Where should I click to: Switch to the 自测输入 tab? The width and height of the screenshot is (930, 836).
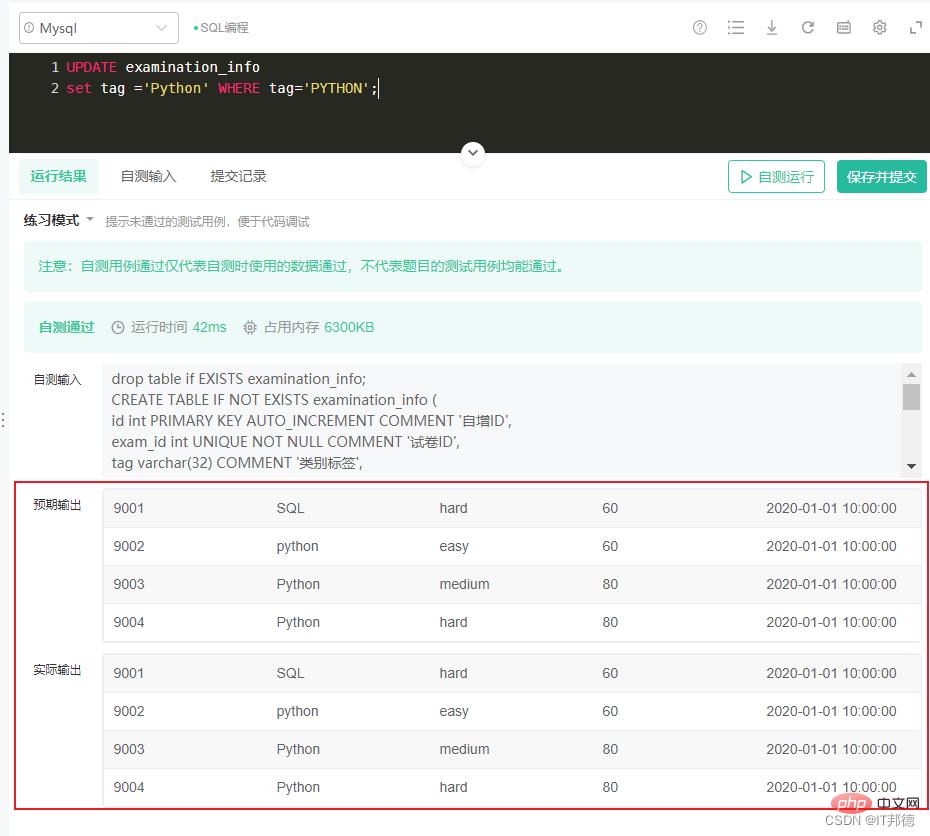pyautogui.click(x=148, y=176)
